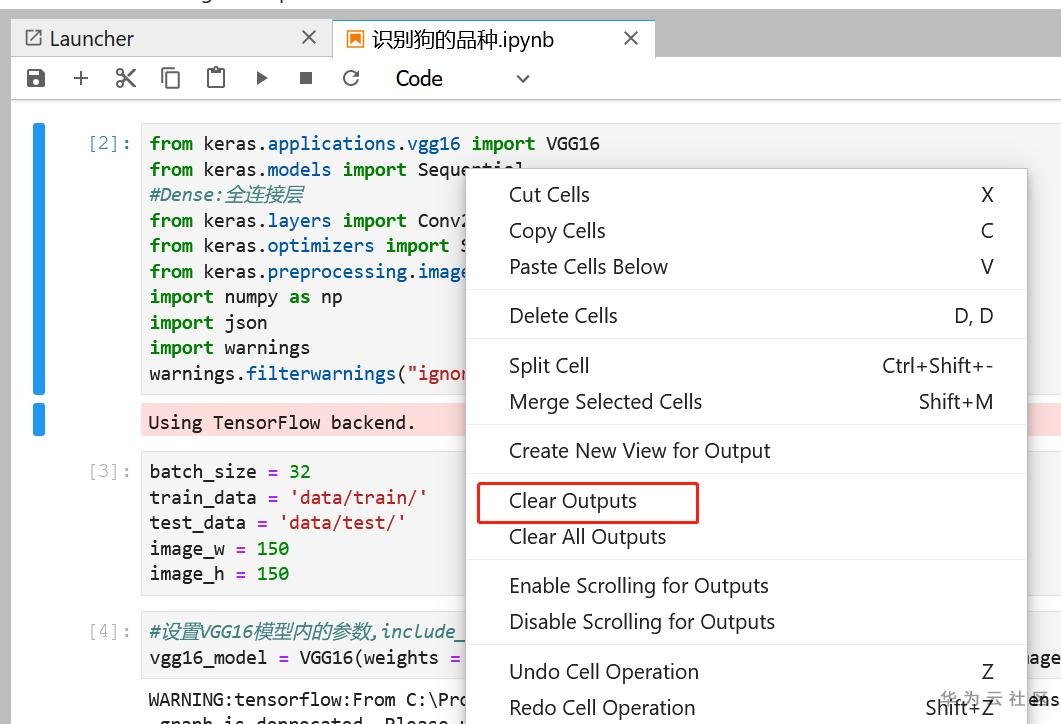Copy cells using toolbar copy icon
This screenshot has height=724, width=1061.
171,78
